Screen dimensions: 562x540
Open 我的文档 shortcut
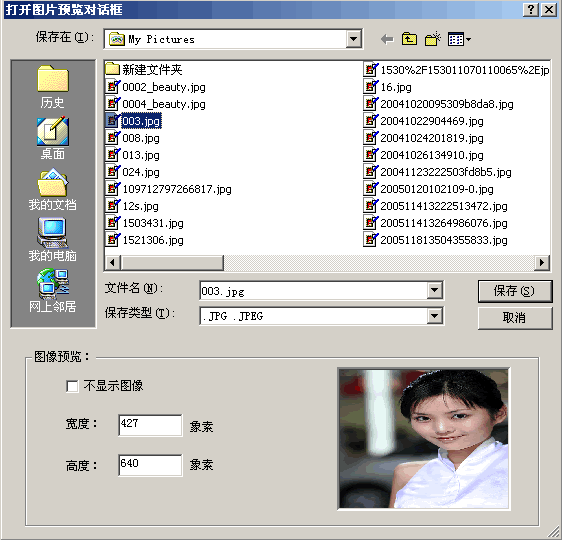point(53,189)
